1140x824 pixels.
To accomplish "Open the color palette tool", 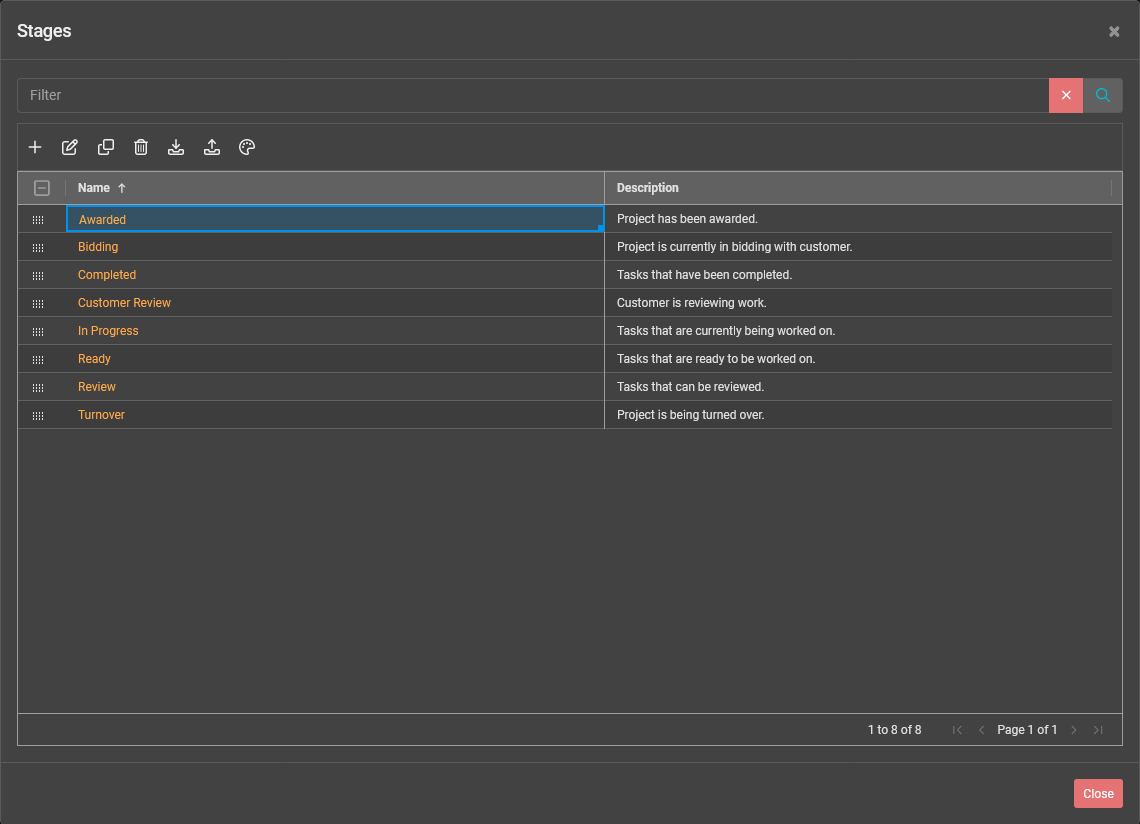I will click(x=247, y=147).
